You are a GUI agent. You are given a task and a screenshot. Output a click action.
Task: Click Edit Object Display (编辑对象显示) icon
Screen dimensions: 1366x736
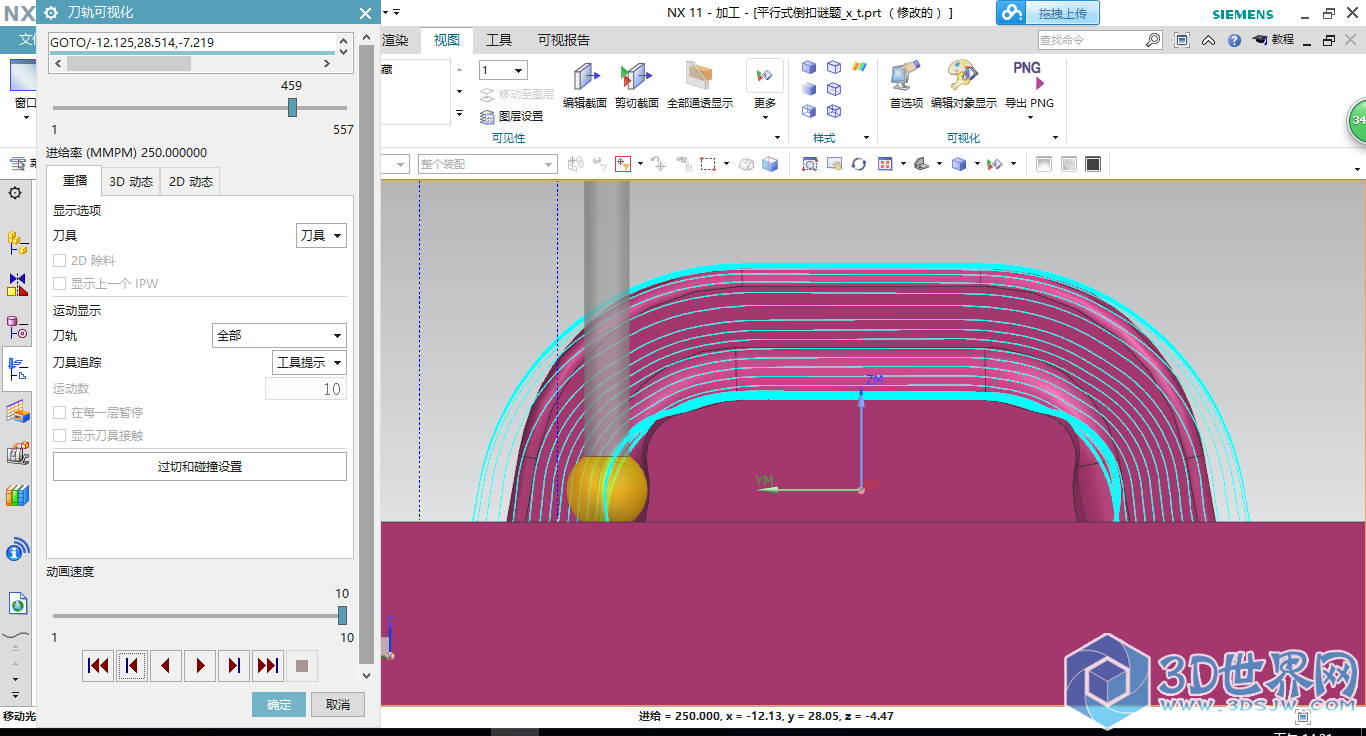click(963, 78)
